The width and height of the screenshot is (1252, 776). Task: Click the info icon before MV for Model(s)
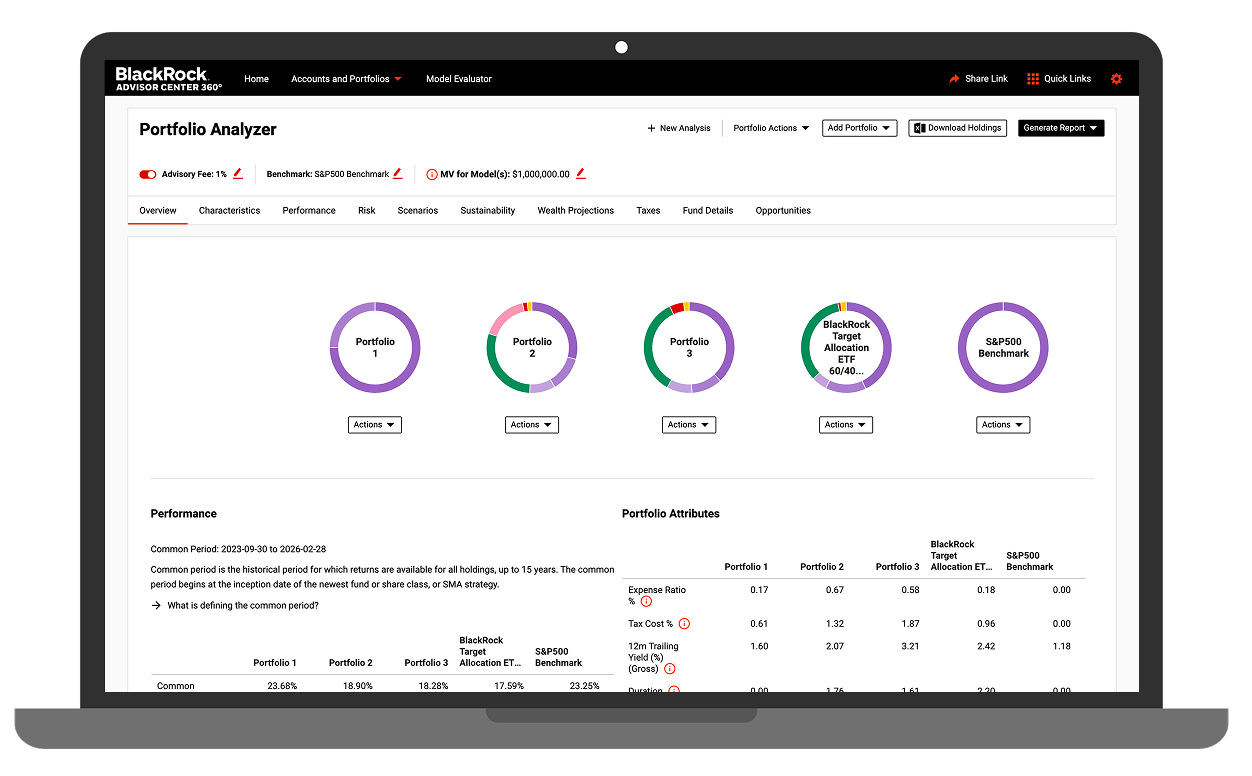click(432, 174)
